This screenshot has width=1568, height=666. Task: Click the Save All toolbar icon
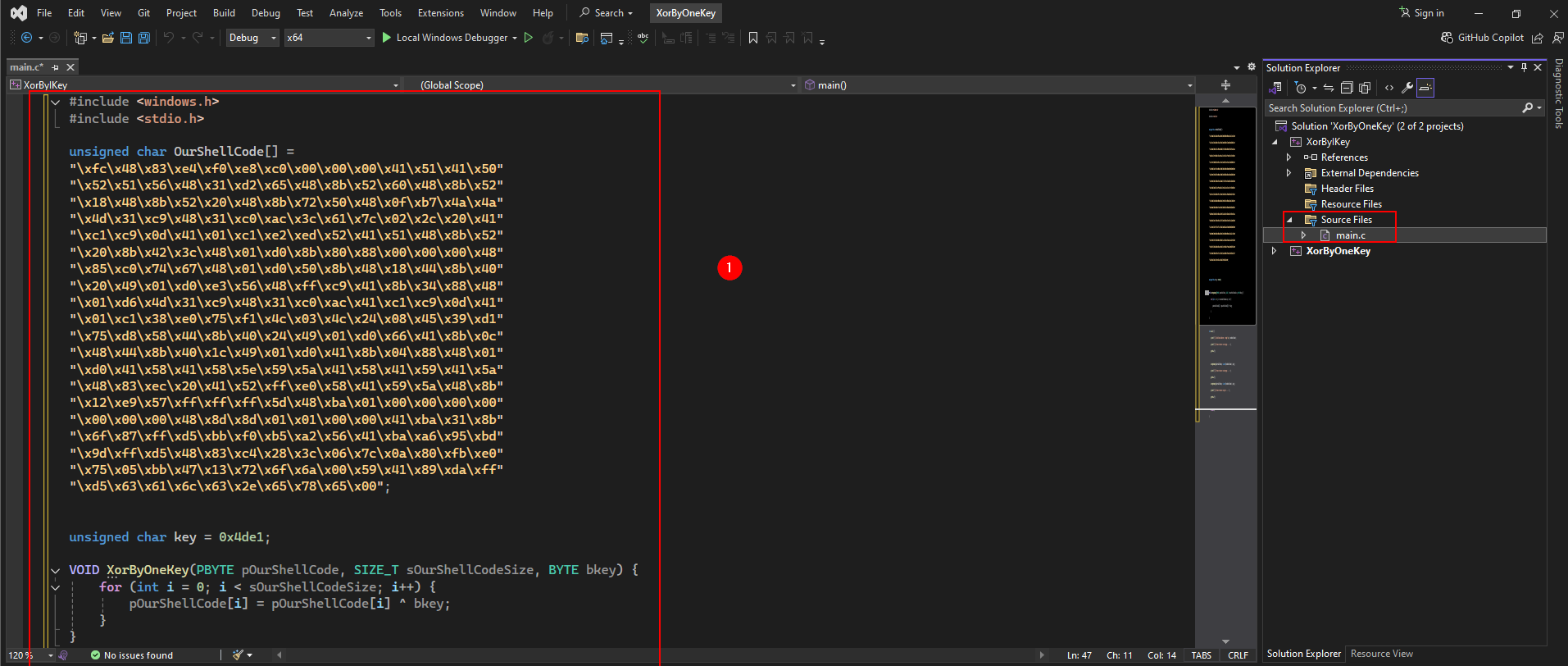[144, 38]
